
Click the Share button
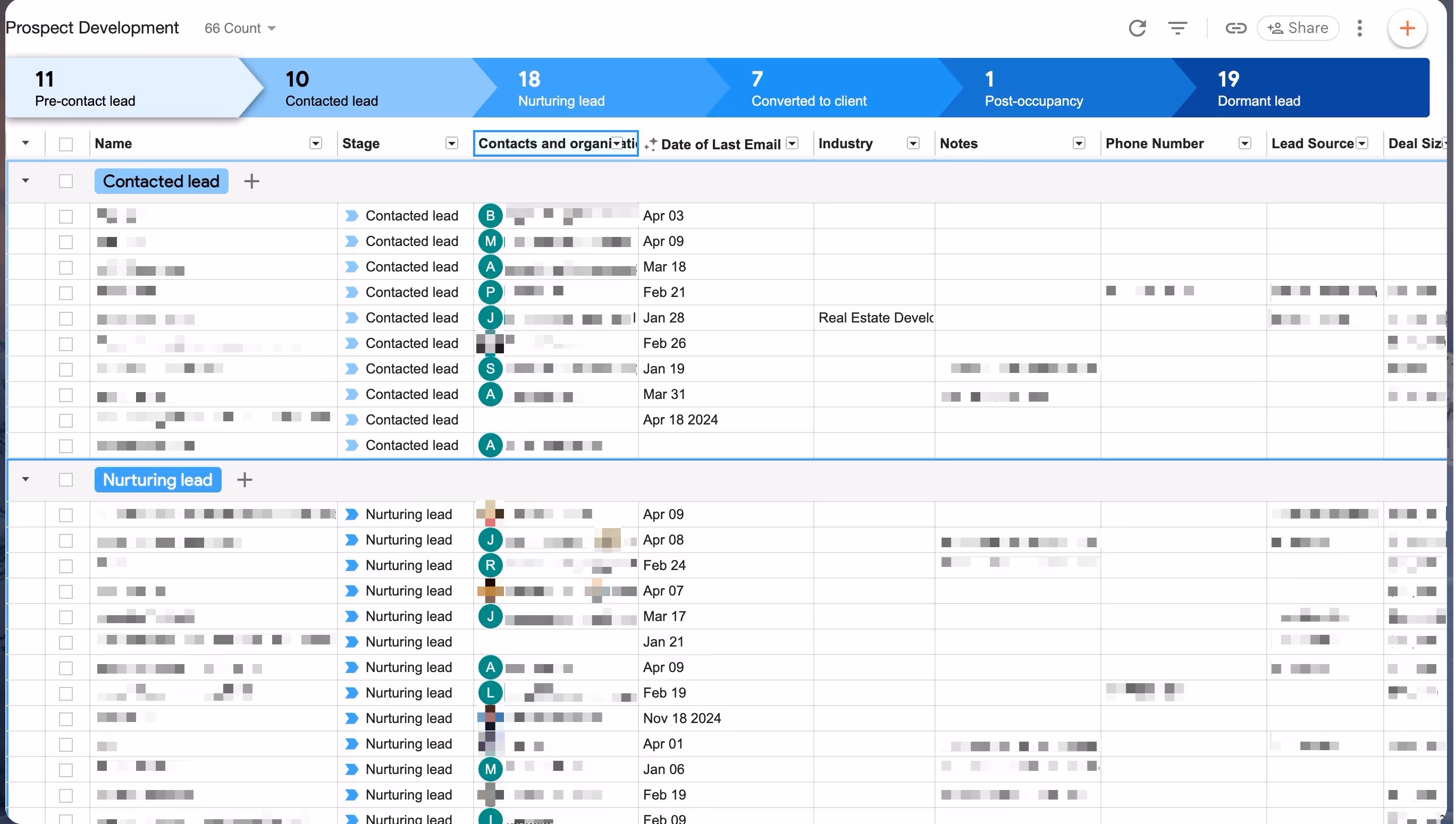coord(1298,28)
